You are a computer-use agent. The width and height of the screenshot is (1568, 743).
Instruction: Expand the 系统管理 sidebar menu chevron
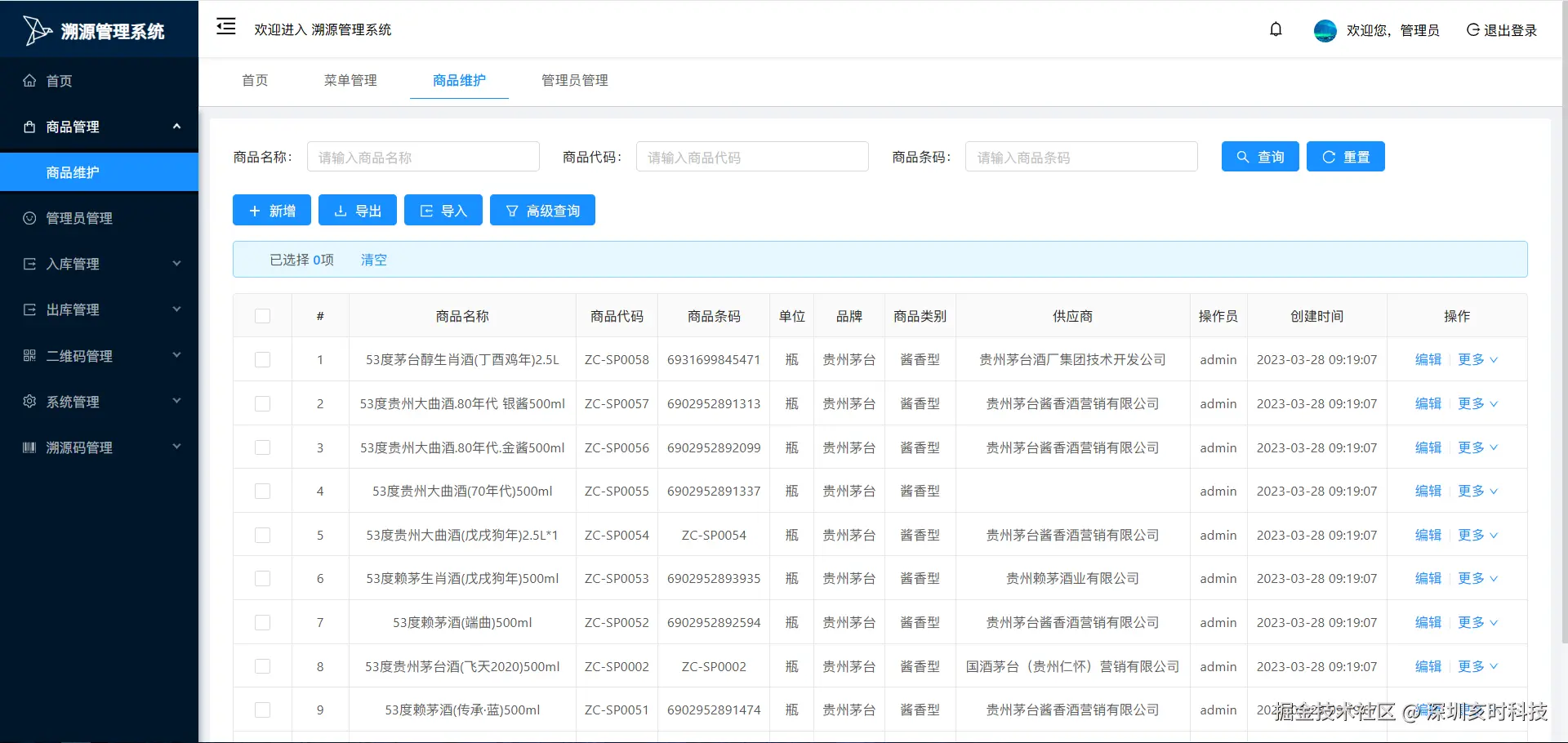(x=176, y=400)
